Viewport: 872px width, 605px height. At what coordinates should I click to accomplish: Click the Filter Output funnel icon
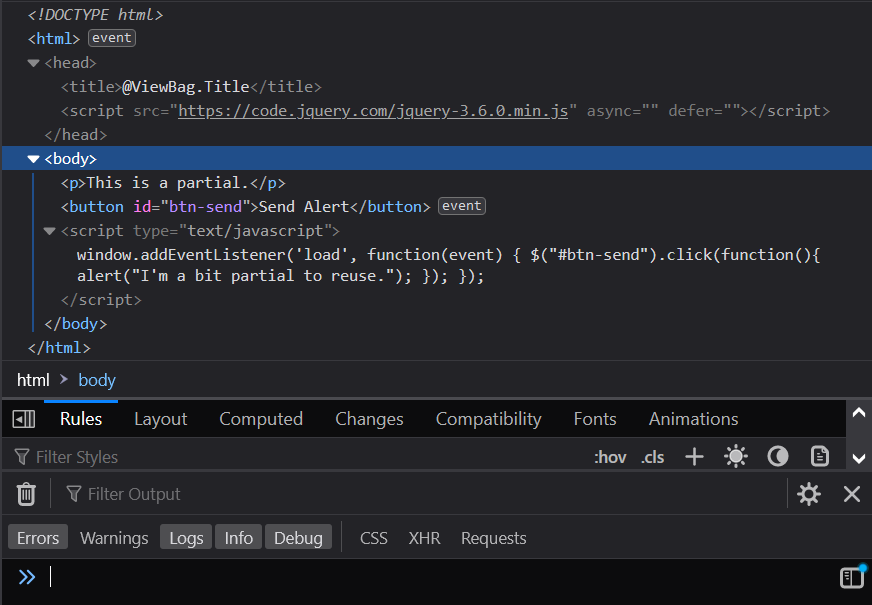tap(73, 494)
